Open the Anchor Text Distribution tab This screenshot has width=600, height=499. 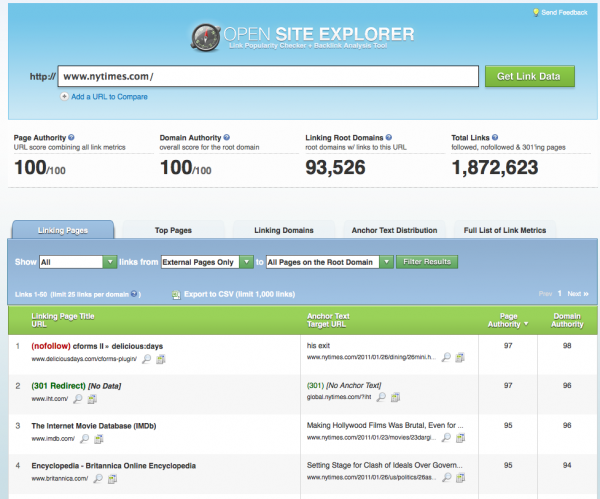click(x=394, y=230)
